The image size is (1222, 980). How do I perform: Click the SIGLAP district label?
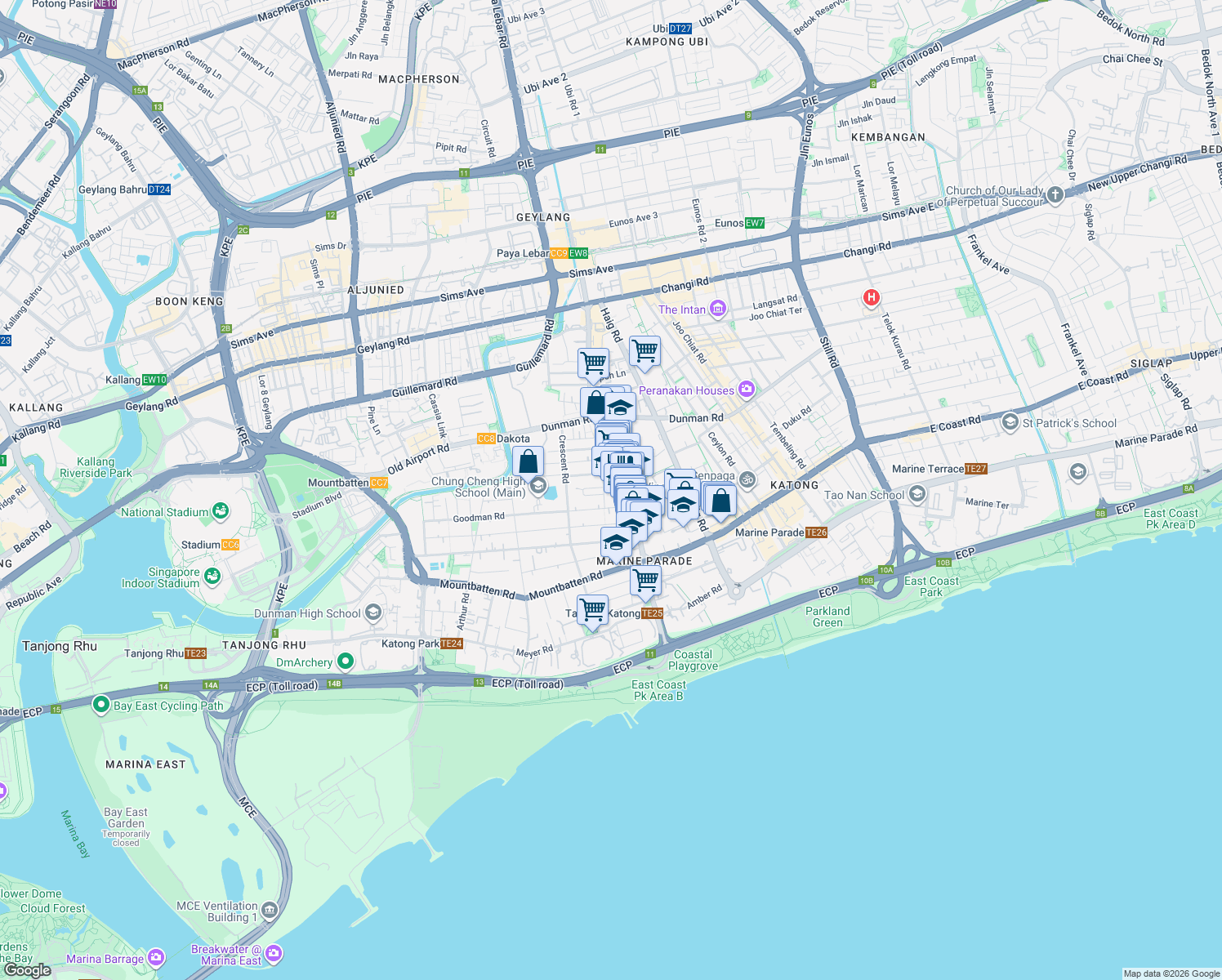click(x=1151, y=363)
